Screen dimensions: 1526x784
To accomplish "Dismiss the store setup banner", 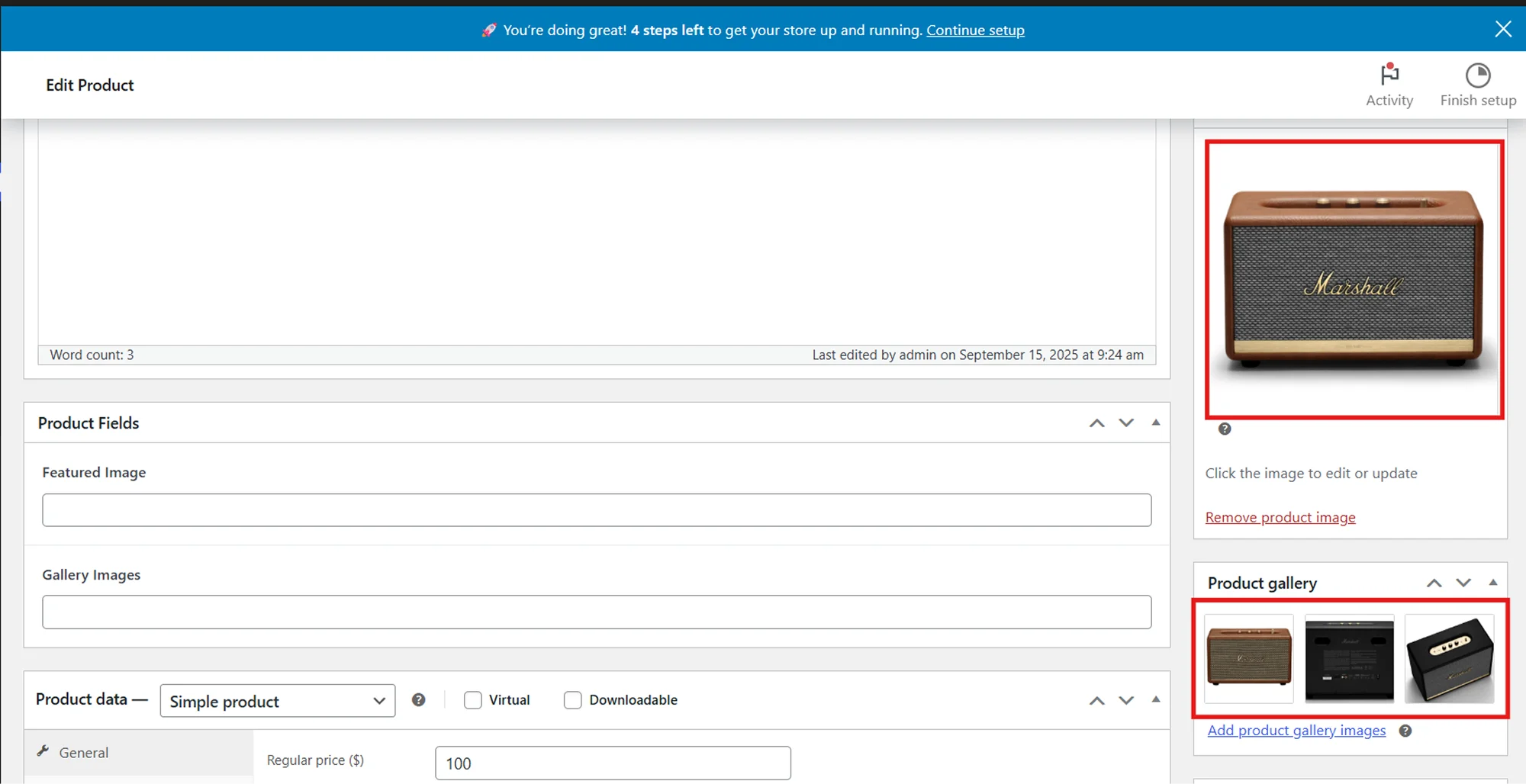I will click(x=1502, y=28).
